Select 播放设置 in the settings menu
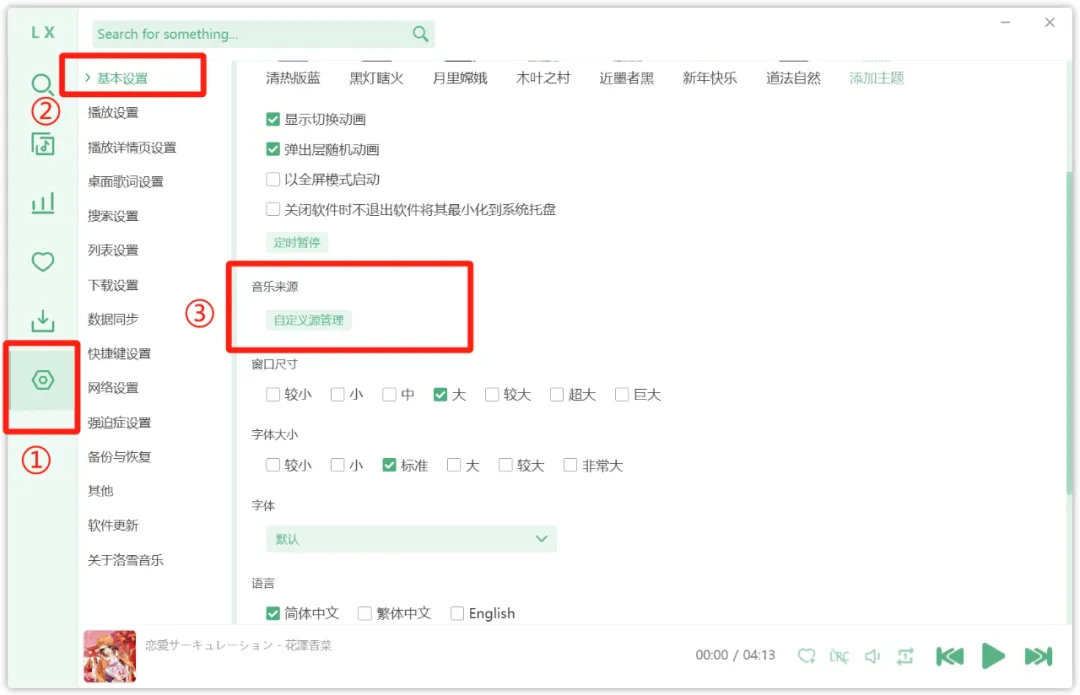This screenshot has height=695, width=1080. [x=113, y=113]
